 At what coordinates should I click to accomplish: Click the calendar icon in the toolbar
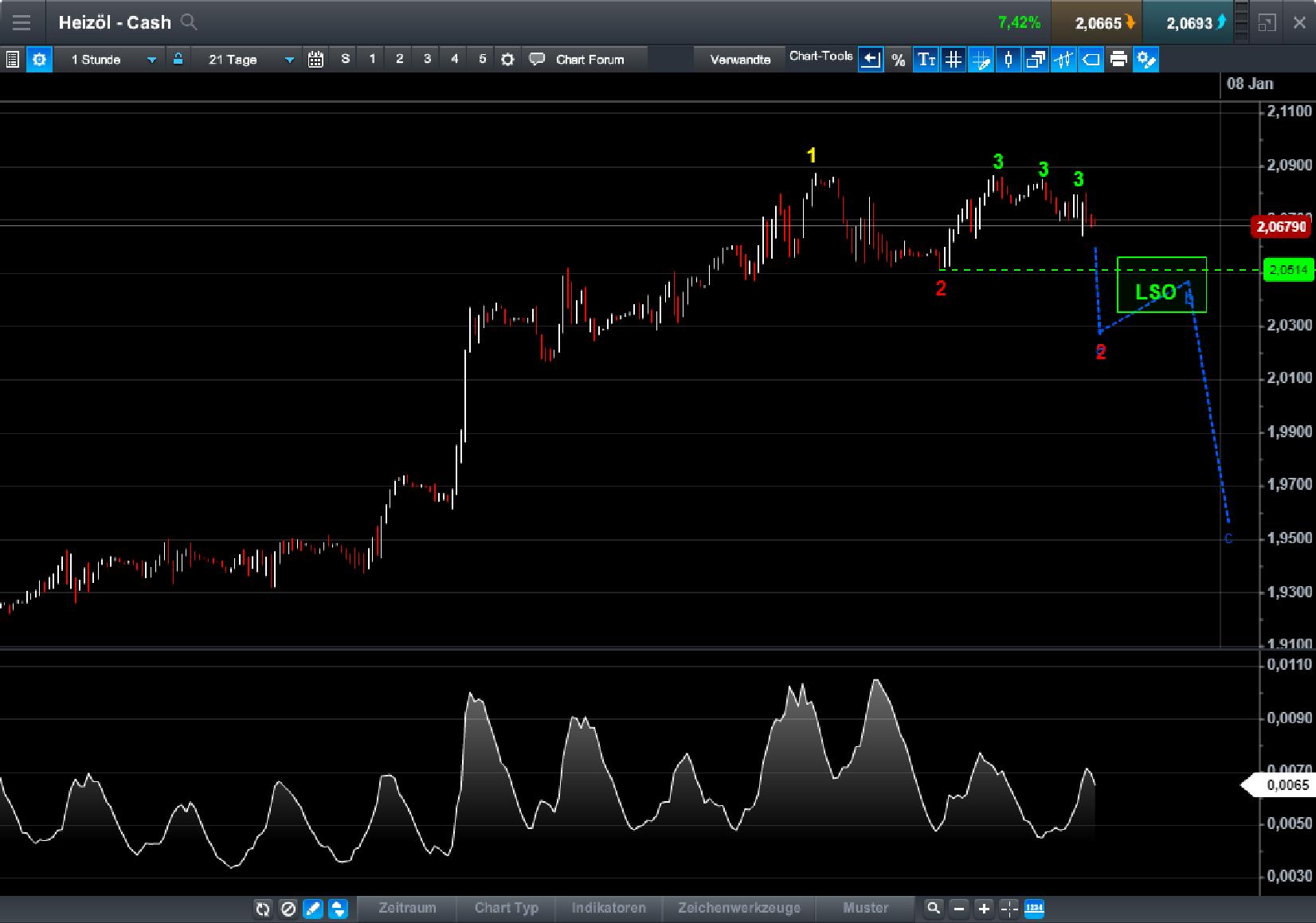[x=316, y=59]
